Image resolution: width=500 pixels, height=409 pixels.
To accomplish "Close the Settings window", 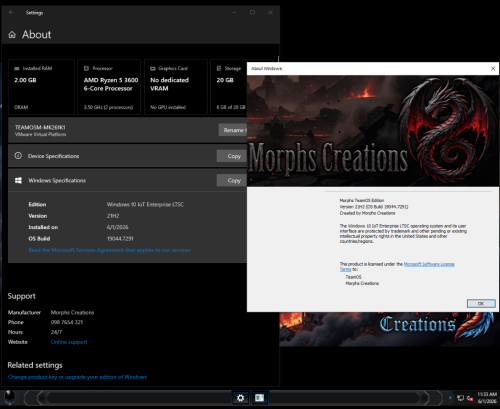I will tap(270, 12).
